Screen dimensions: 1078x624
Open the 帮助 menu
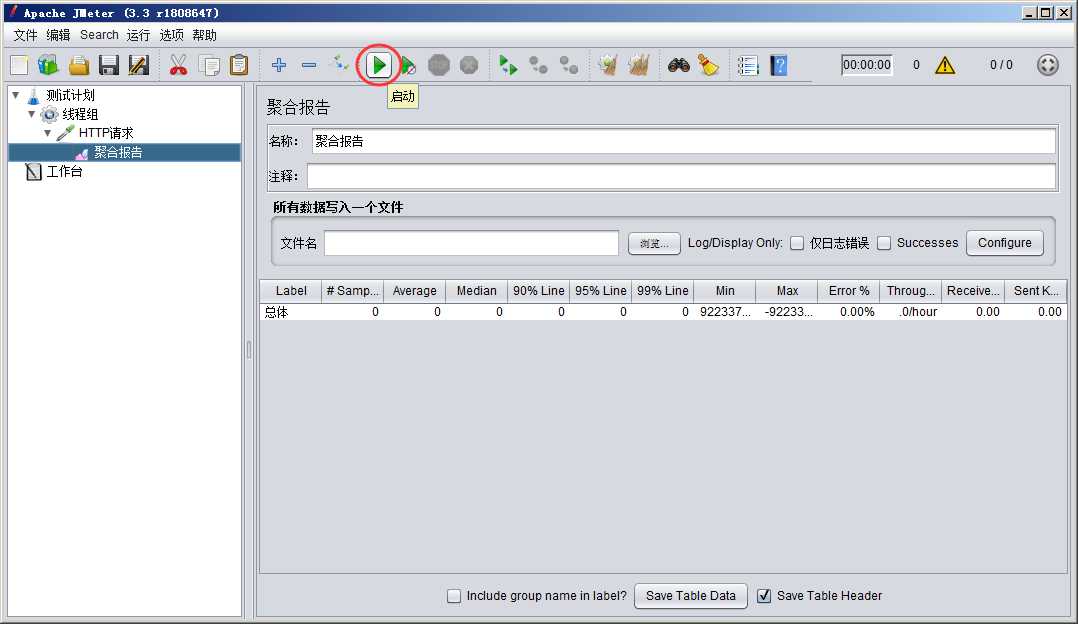(x=204, y=35)
